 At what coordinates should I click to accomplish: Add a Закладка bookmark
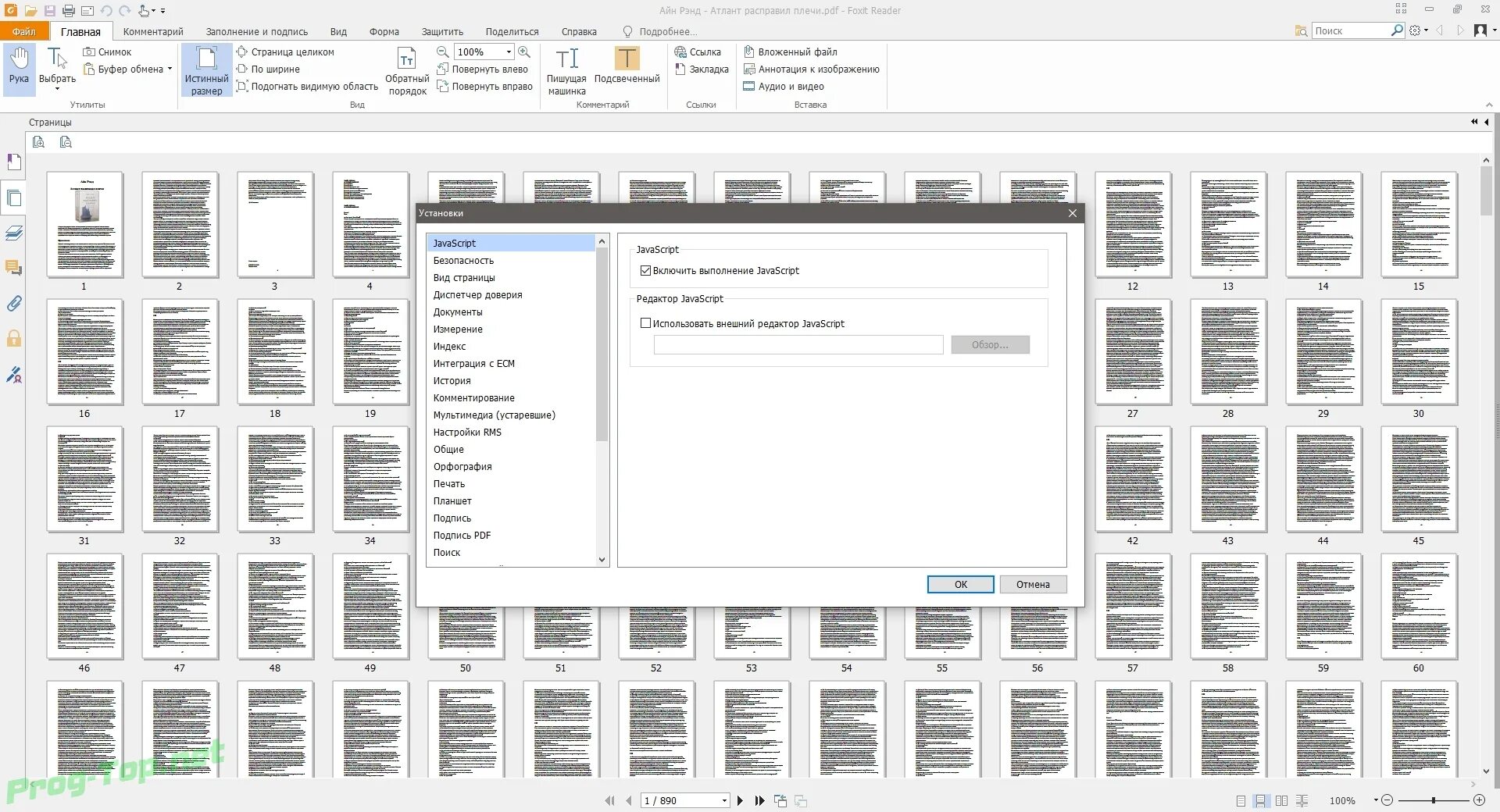pos(702,69)
